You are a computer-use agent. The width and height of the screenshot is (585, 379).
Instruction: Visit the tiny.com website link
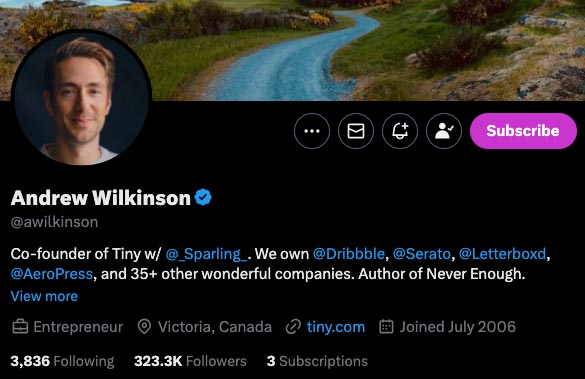click(x=336, y=327)
